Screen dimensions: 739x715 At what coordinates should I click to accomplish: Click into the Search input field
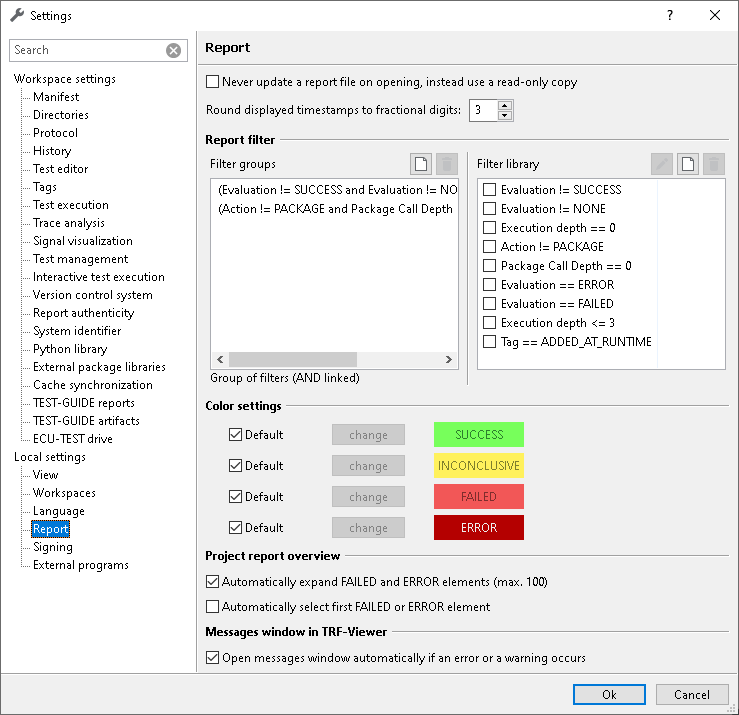tap(88, 50)
